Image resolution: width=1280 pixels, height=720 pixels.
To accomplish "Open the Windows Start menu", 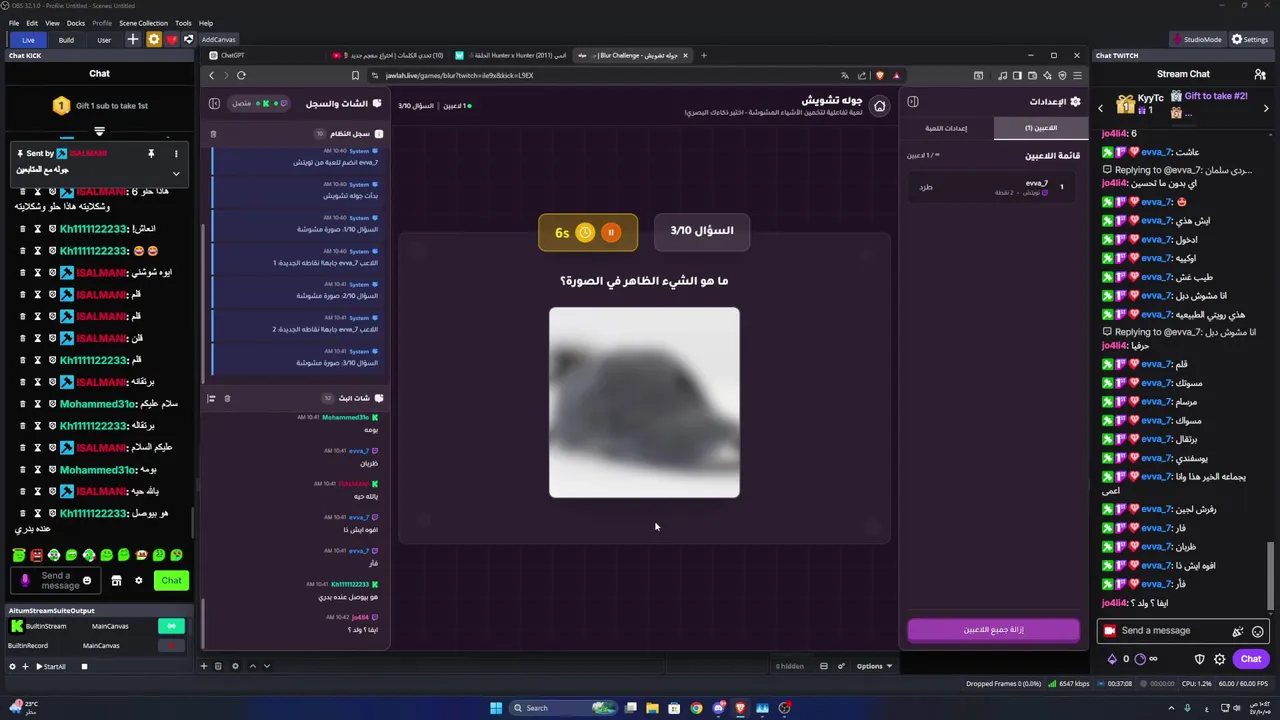I will point(496,708).
